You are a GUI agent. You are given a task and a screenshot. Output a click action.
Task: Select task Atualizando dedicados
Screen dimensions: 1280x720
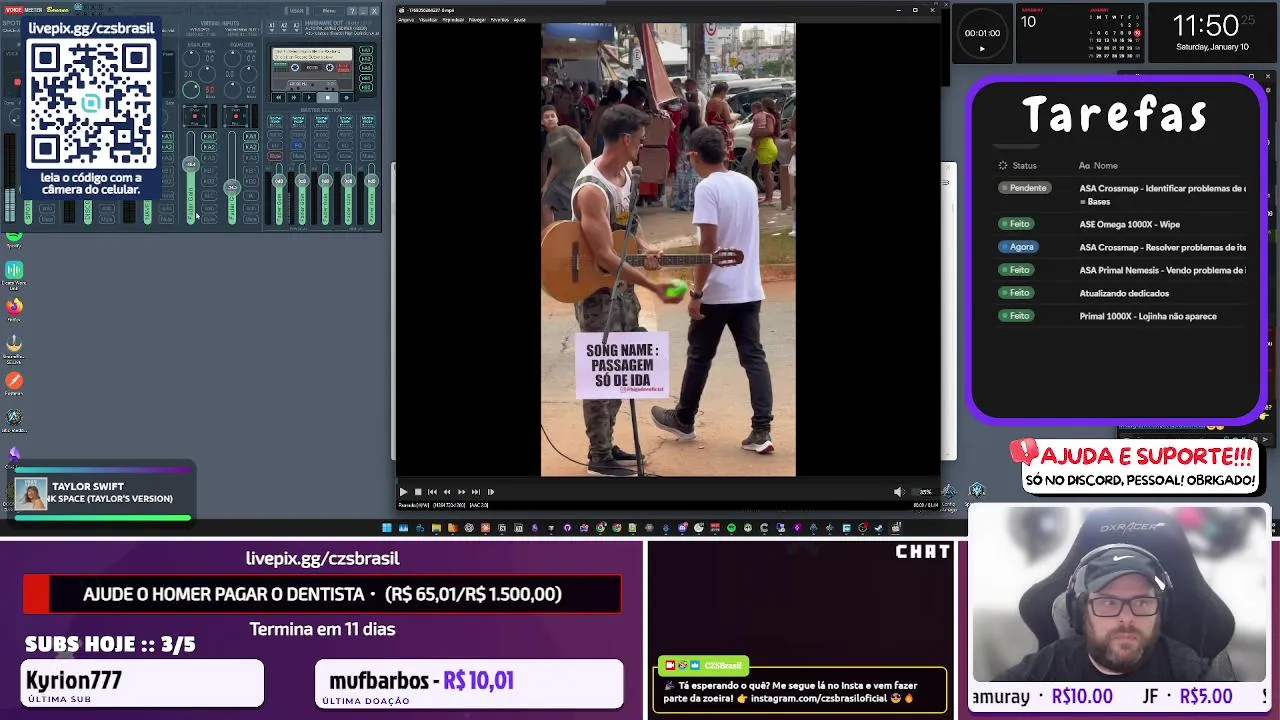(x=1124, y=293)
